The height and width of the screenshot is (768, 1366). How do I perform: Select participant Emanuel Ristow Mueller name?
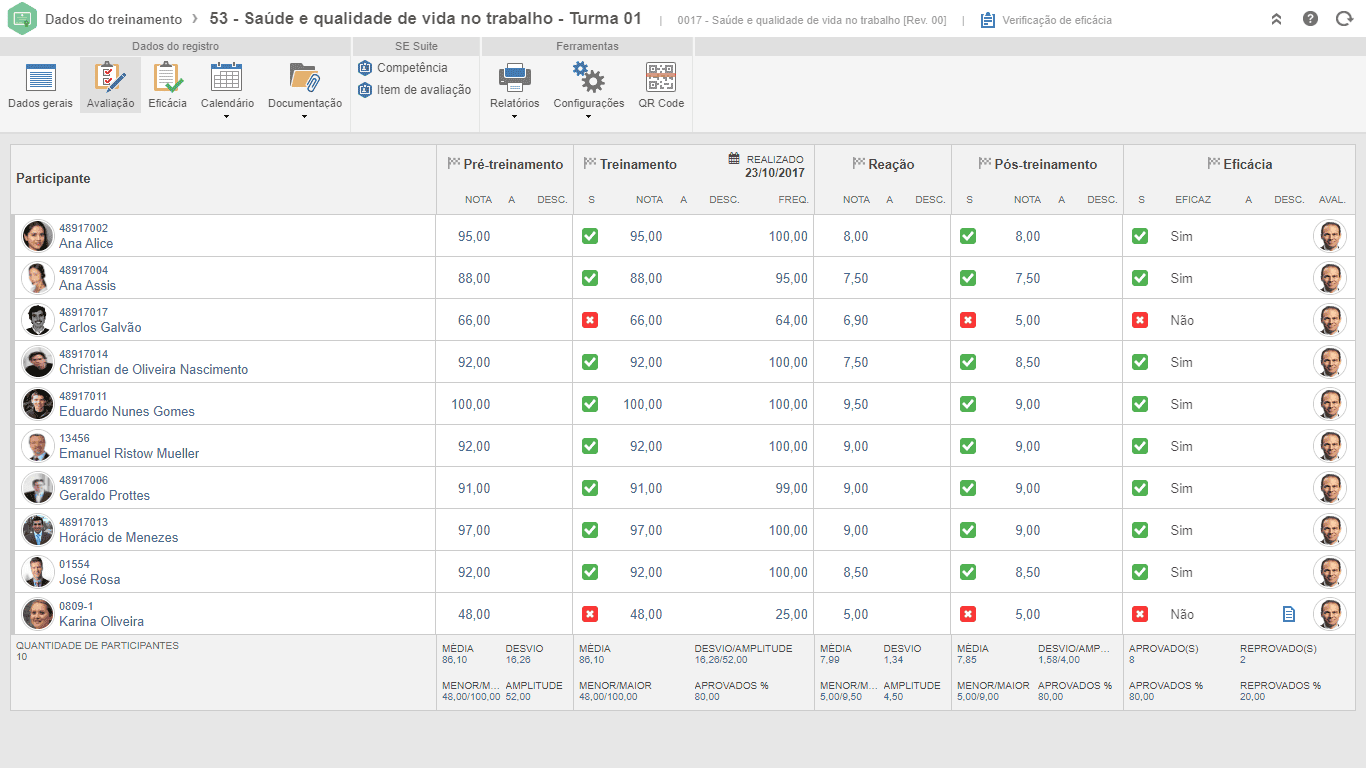click(129, 453)
